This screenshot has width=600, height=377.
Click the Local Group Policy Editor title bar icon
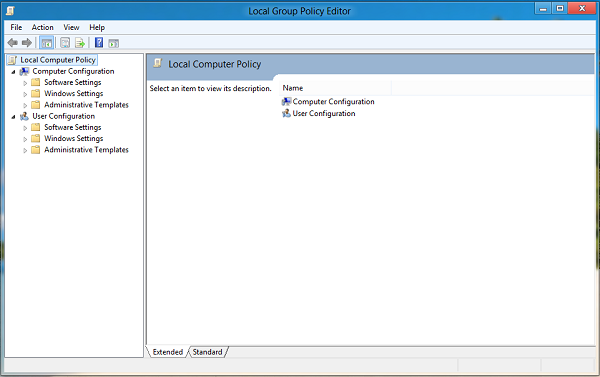tap(10, 11)
